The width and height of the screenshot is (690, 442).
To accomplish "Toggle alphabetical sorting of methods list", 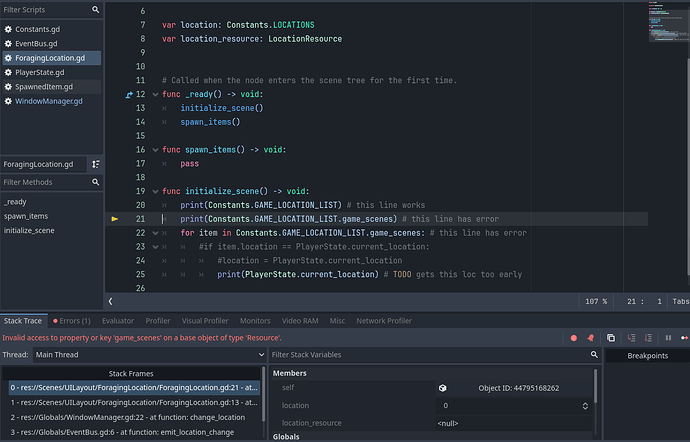I will tap(96, 164).
